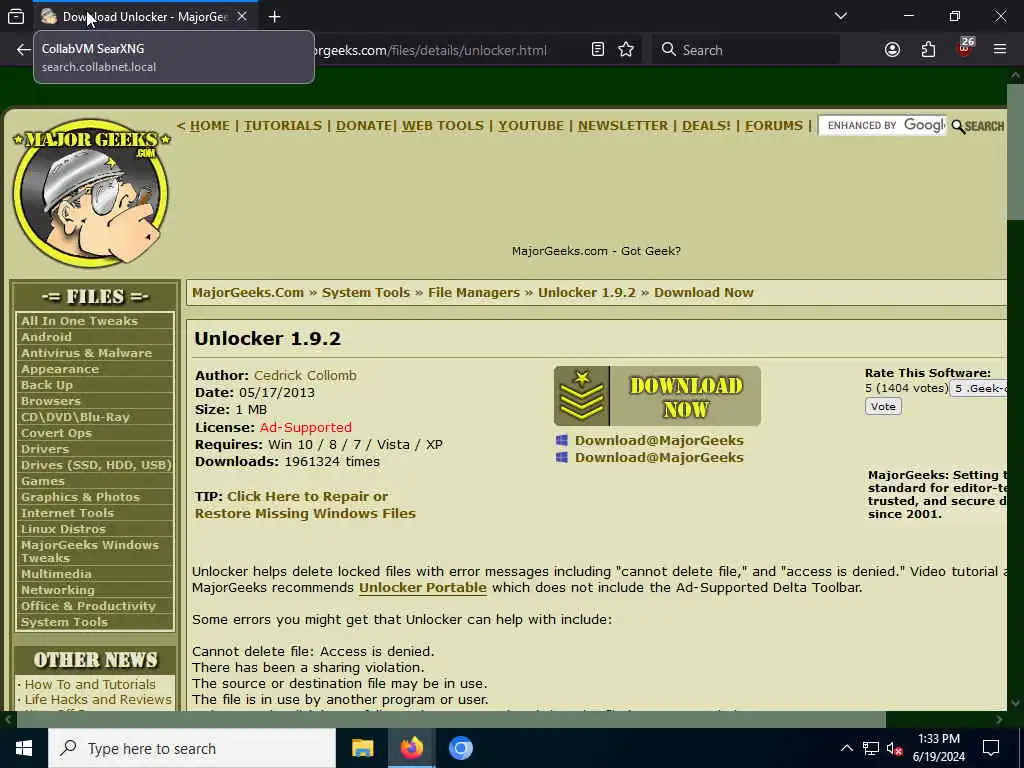Open Graphics & Photos category
The image size is (1024, 768).
[x=80, y=497]
